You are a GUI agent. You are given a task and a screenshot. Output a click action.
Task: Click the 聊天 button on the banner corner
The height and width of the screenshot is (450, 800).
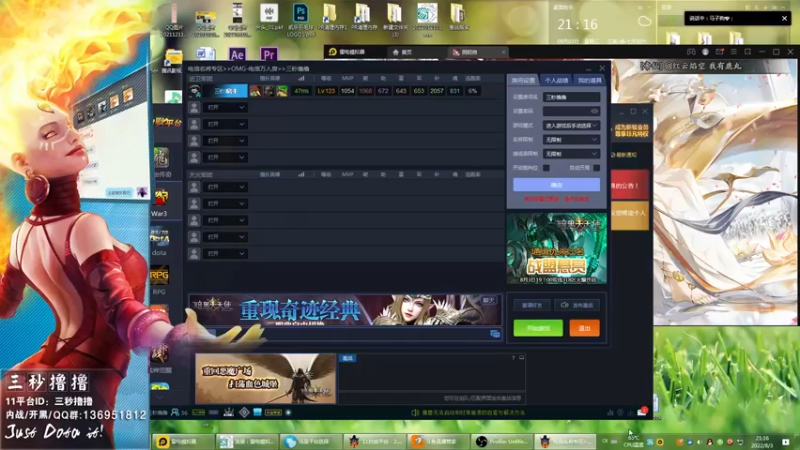pos(488,301)
